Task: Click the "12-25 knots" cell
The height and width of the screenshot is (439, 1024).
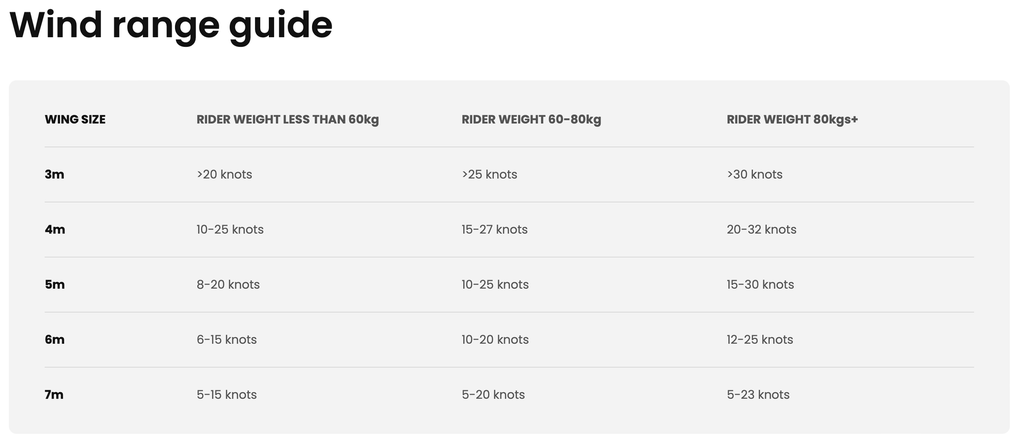Action: click(x=760, y=339)
